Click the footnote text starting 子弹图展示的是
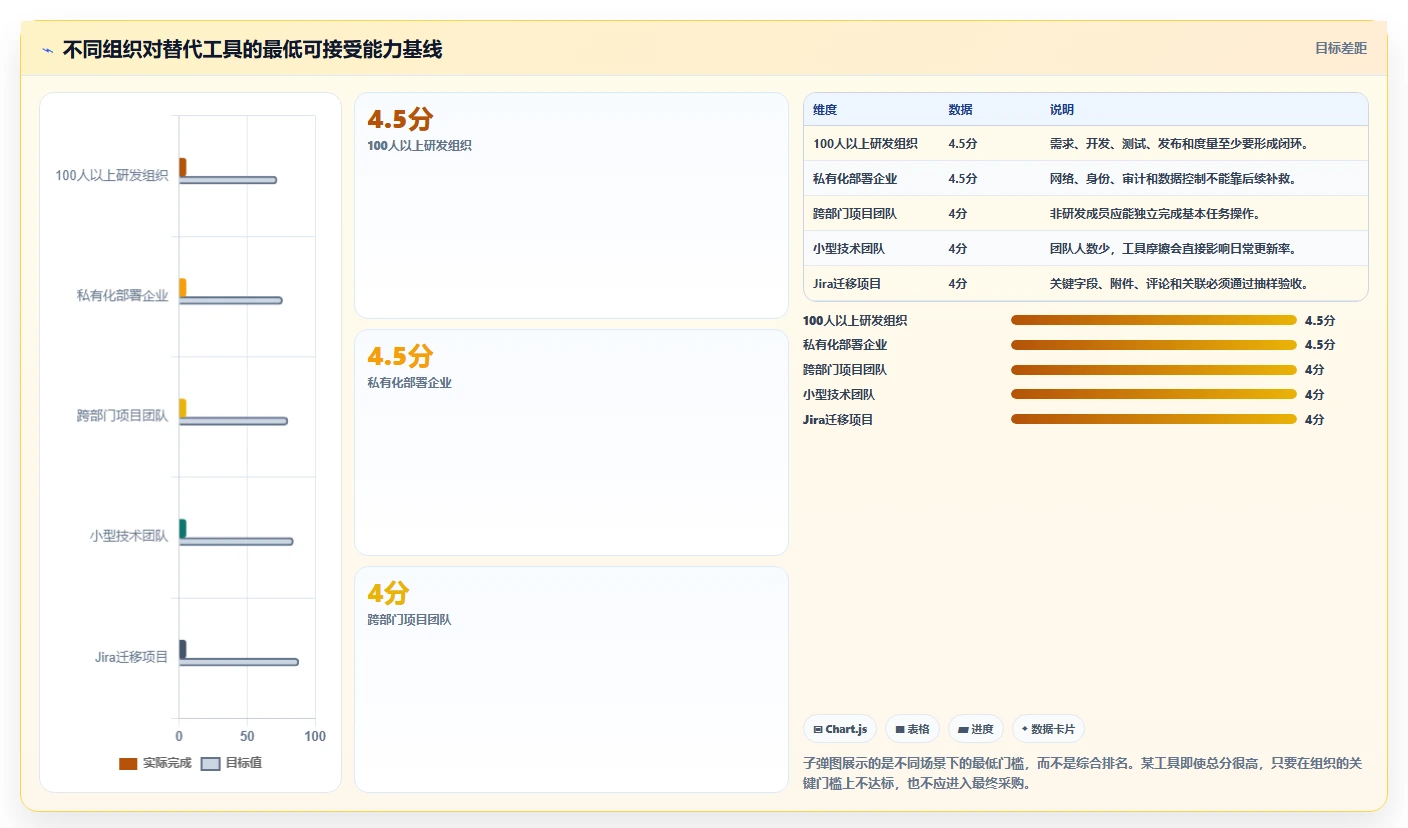The width and height of the screenshot is (1408, 828). pos(1082,773)
